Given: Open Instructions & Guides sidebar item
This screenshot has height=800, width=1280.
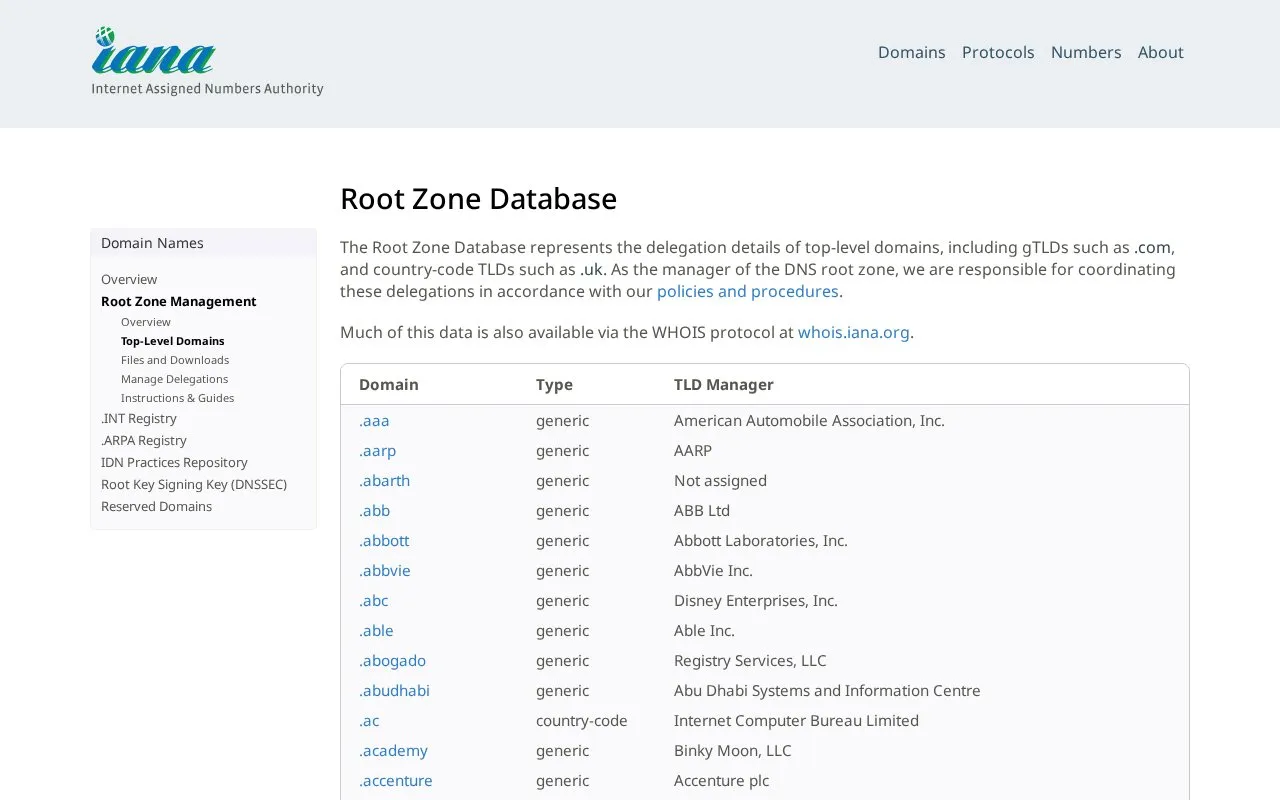Looking at the screenshot, I should [177, 398].
